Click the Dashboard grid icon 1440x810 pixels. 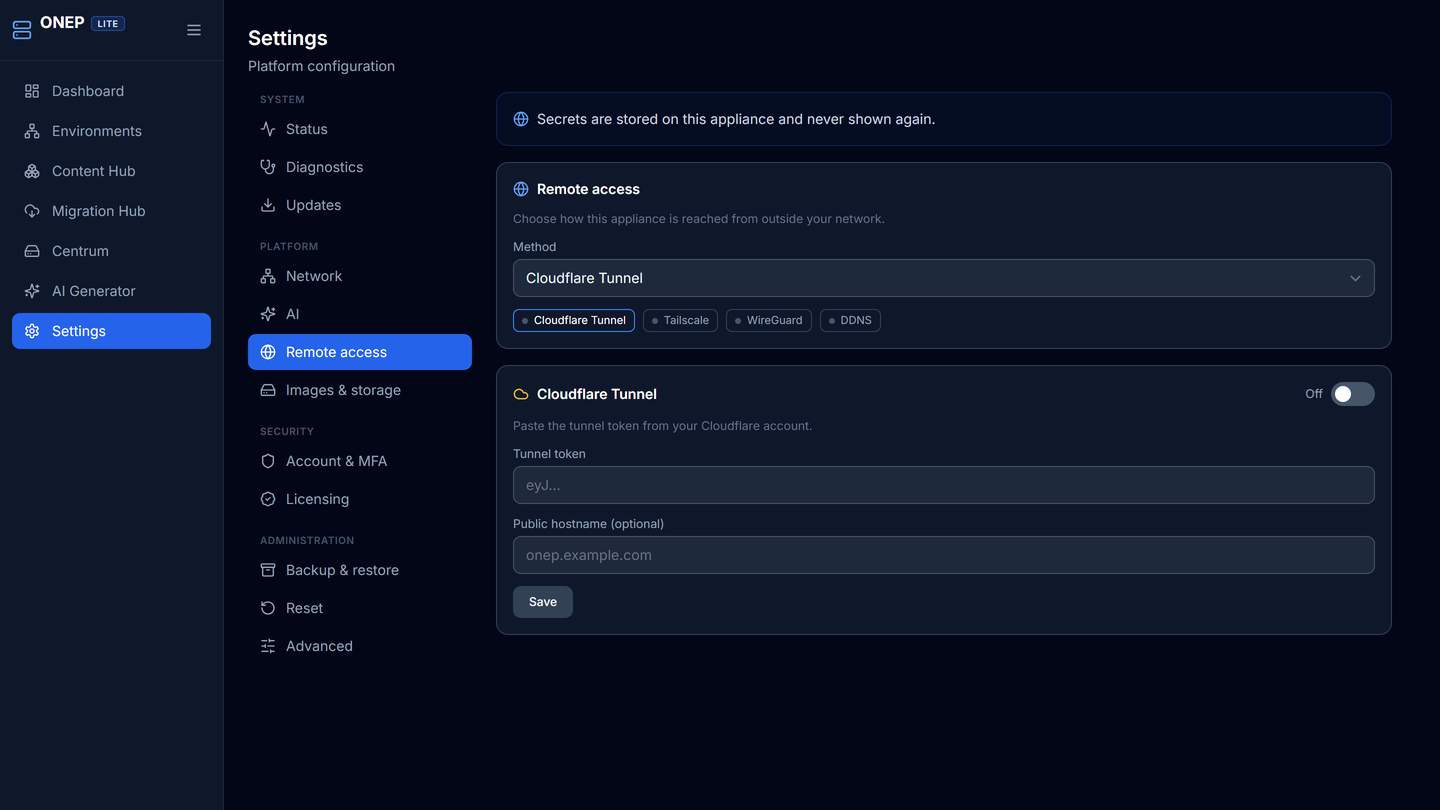(32, 91)
